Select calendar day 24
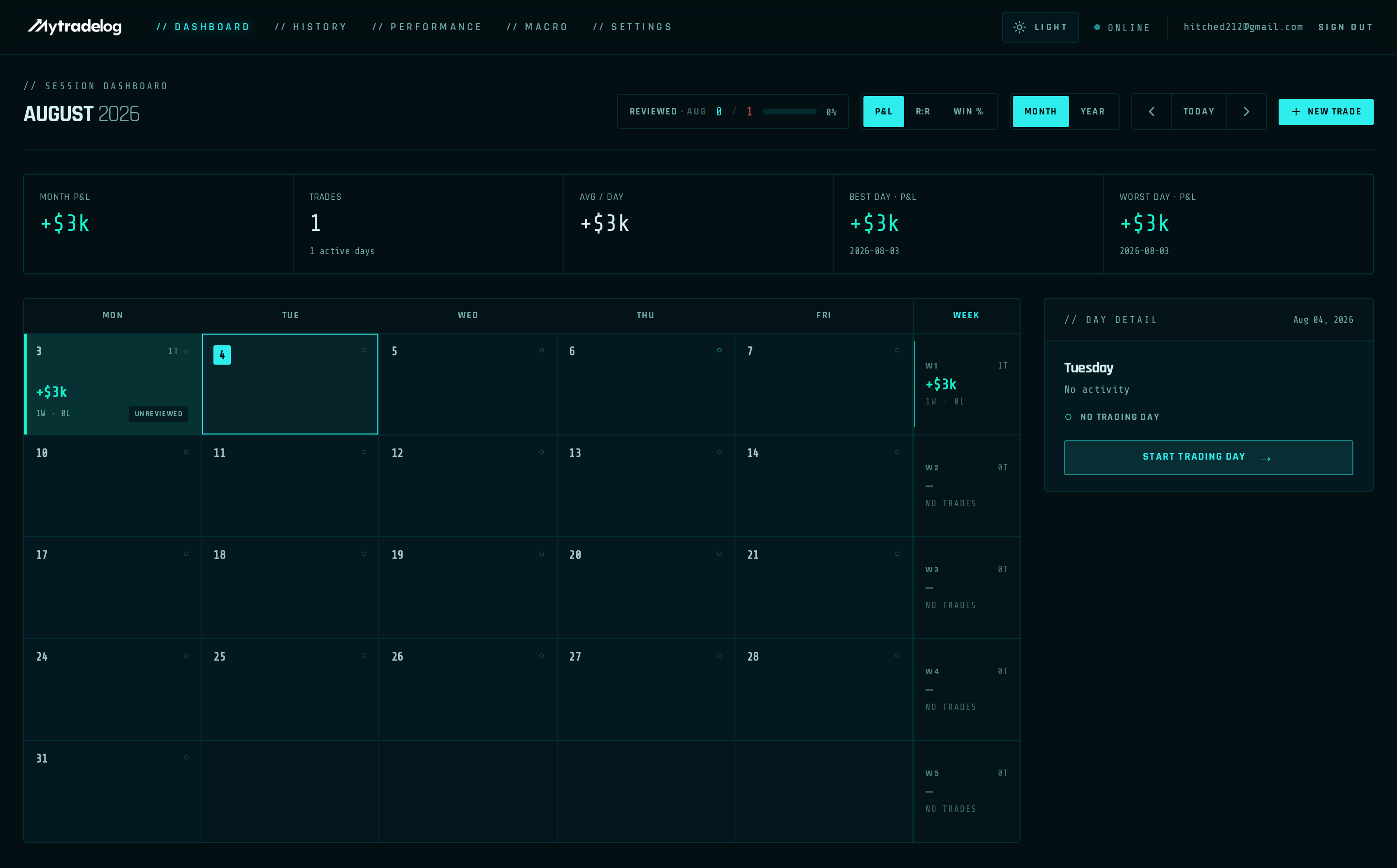Screen dimensions: 1397x868 [x=113, y=690]
